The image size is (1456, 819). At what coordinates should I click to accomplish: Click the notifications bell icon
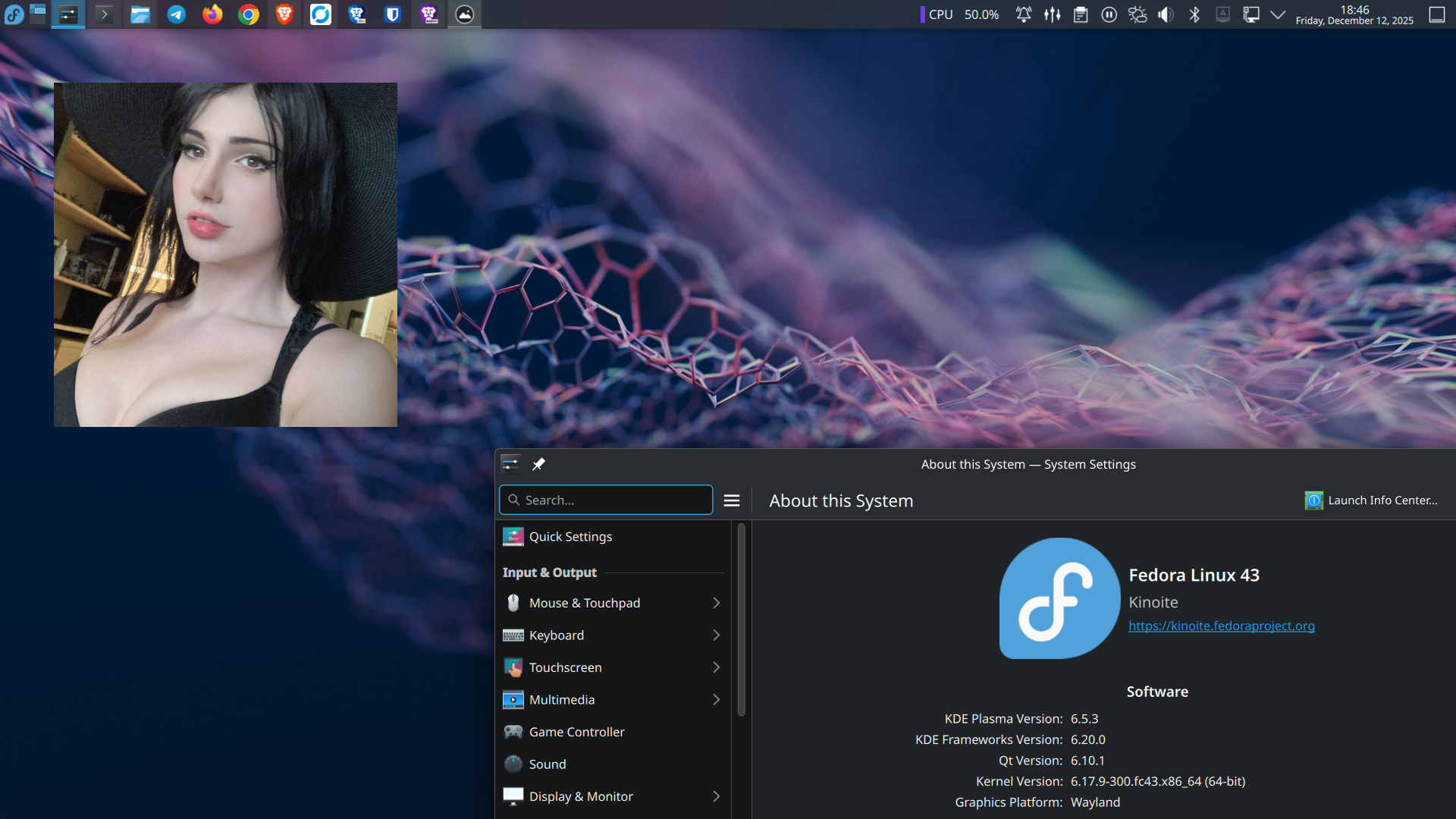coord(1023,14)
